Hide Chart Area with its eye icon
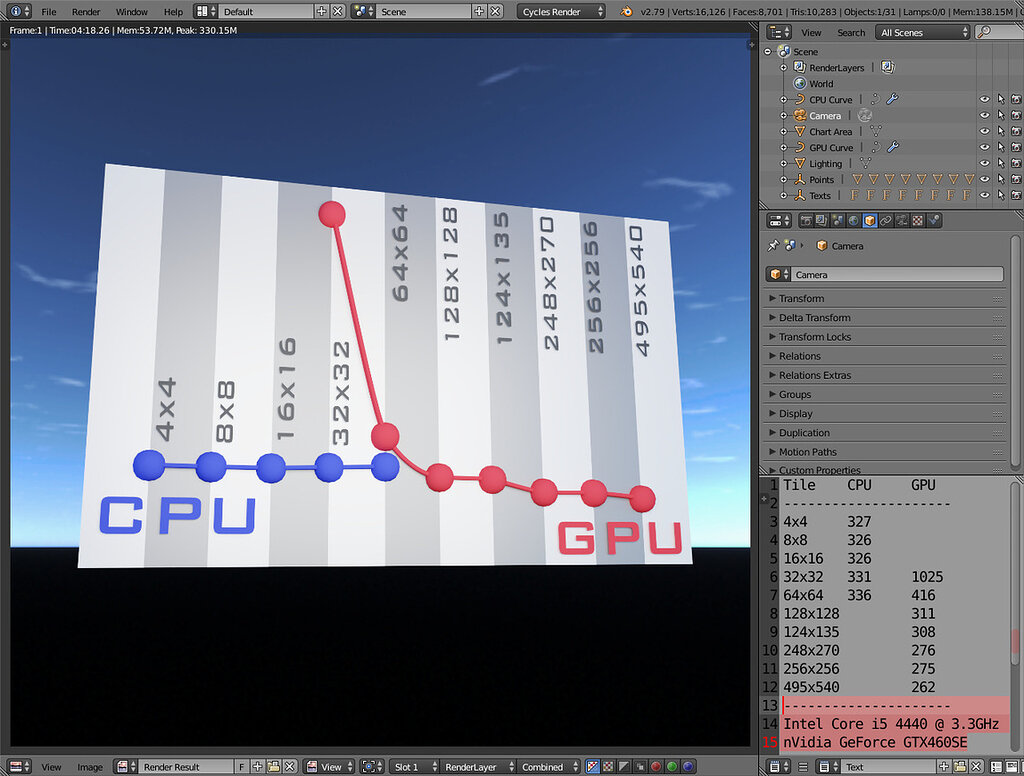 click(984, 131)
